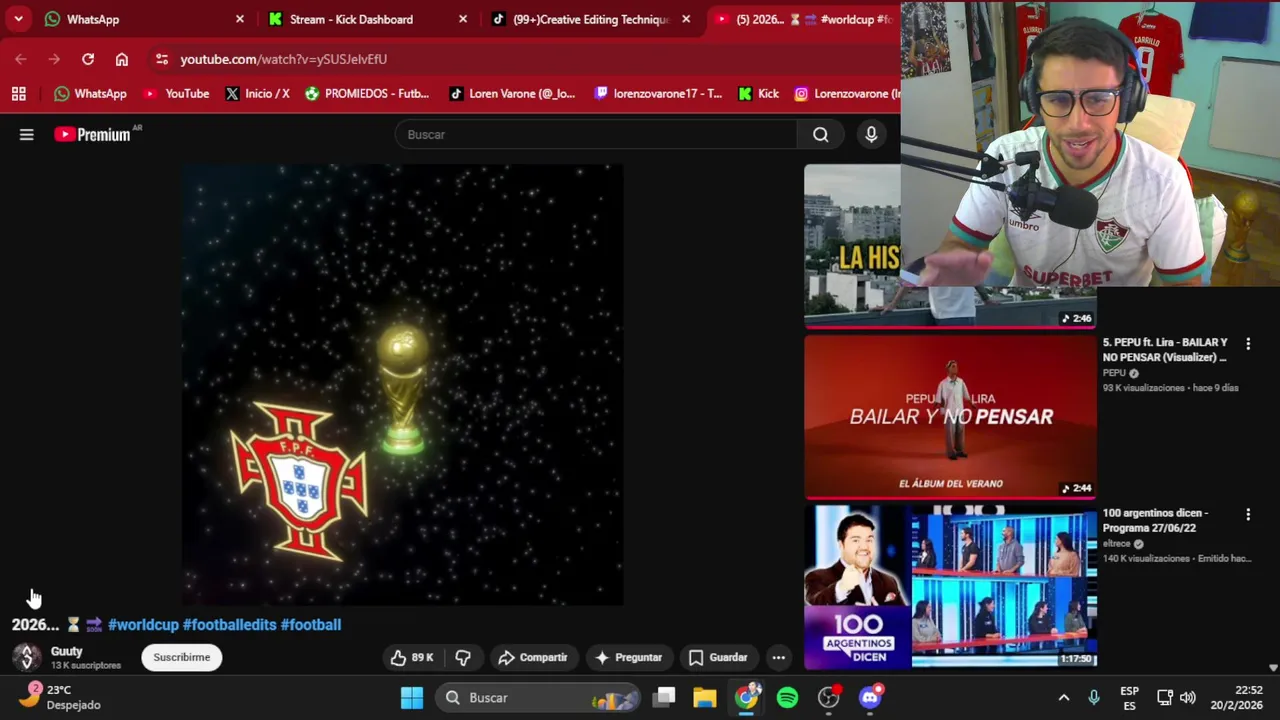
Task: Open the Guuty channel avatar
Action: (x=26, y=657)
